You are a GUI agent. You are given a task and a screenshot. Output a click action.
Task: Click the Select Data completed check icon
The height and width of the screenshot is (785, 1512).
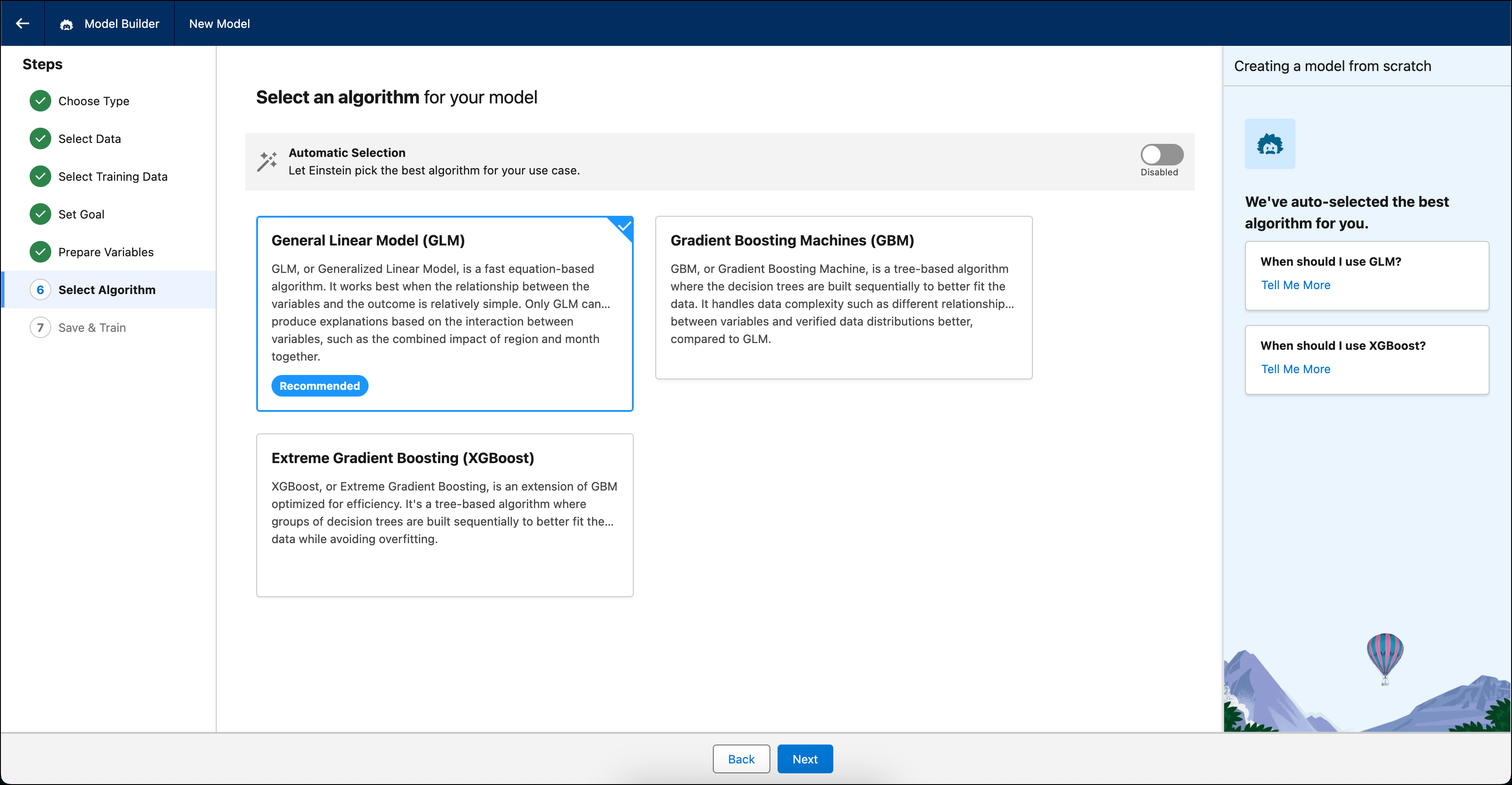(x=40, y=138)
